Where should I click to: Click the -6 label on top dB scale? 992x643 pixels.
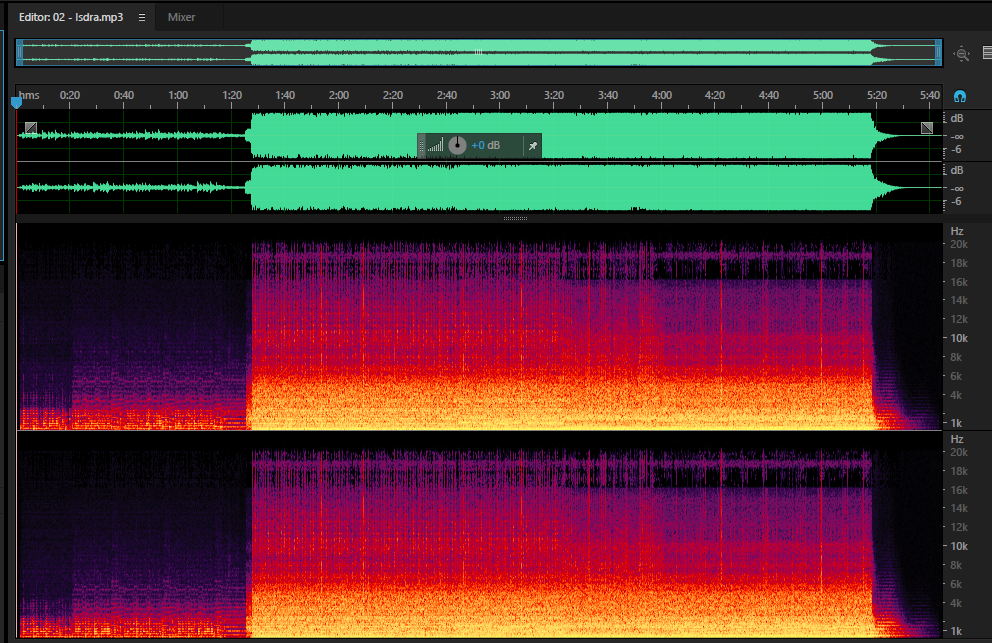pos(956,149)
